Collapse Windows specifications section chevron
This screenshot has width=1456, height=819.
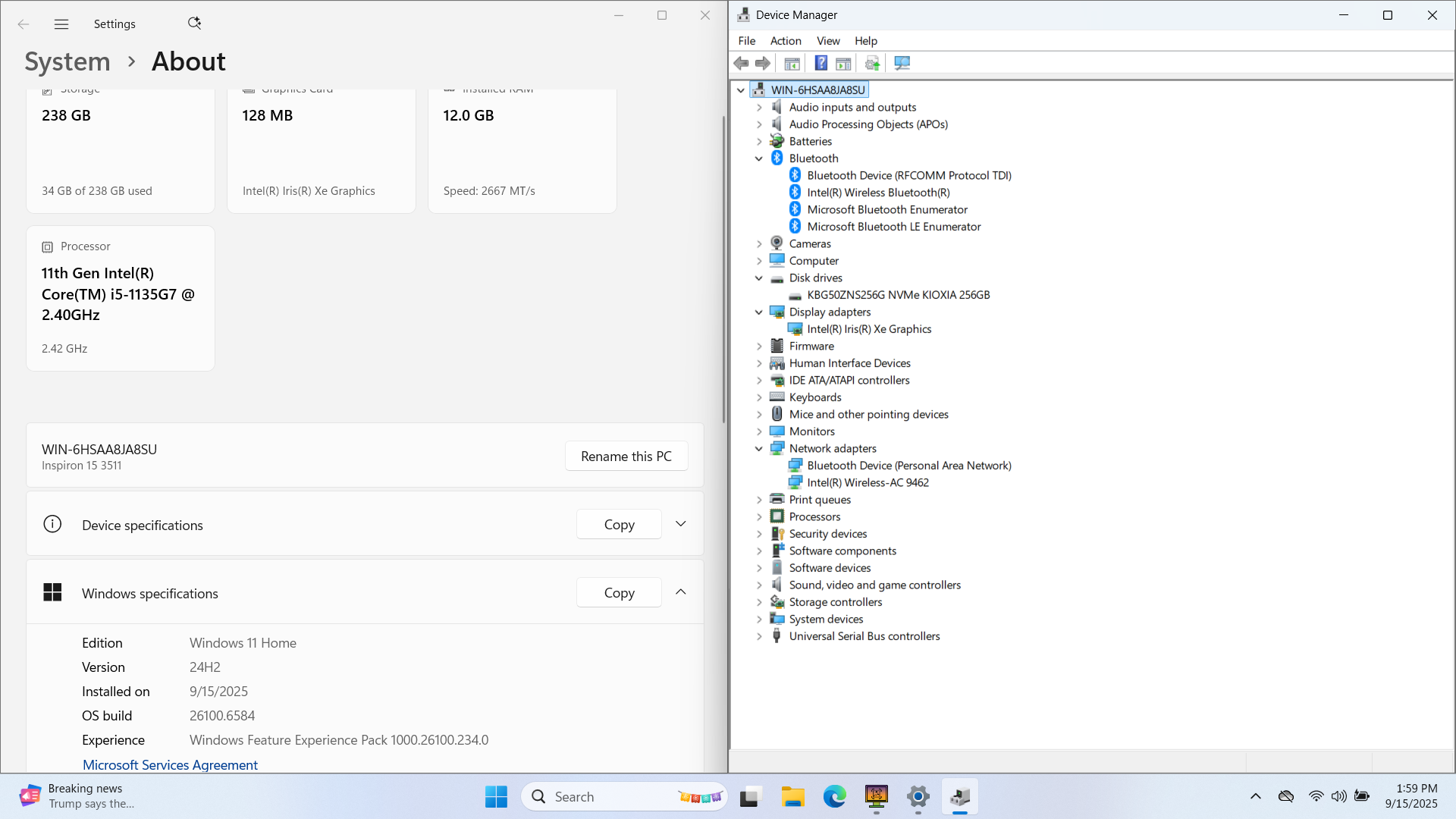pyautogui.click(x=681, y=592)
